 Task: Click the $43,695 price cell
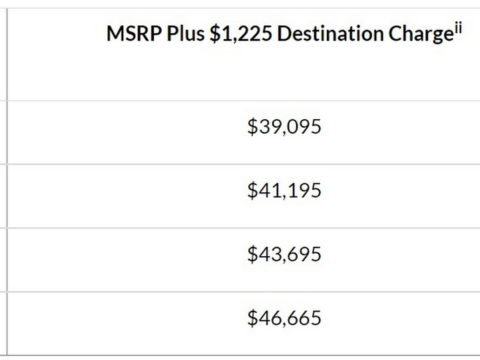point(244,260)
